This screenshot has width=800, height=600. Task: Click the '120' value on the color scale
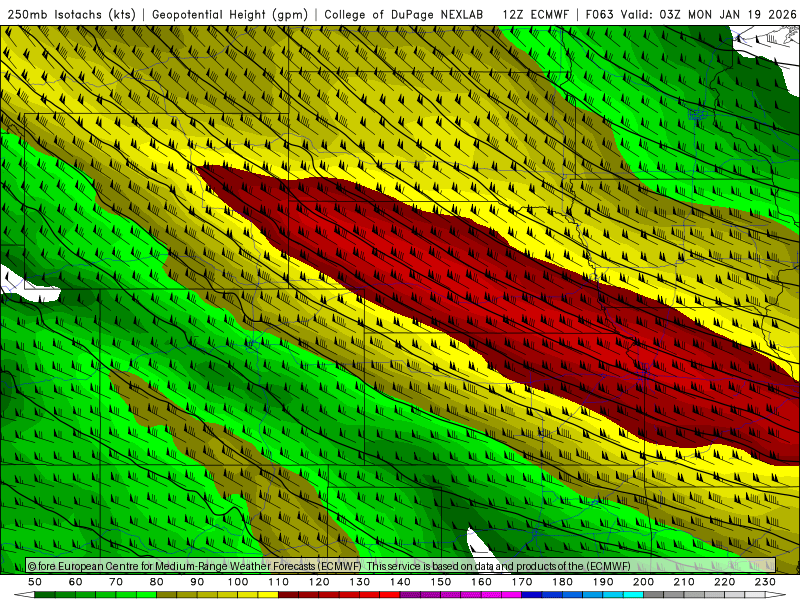[x=319, y=582]
